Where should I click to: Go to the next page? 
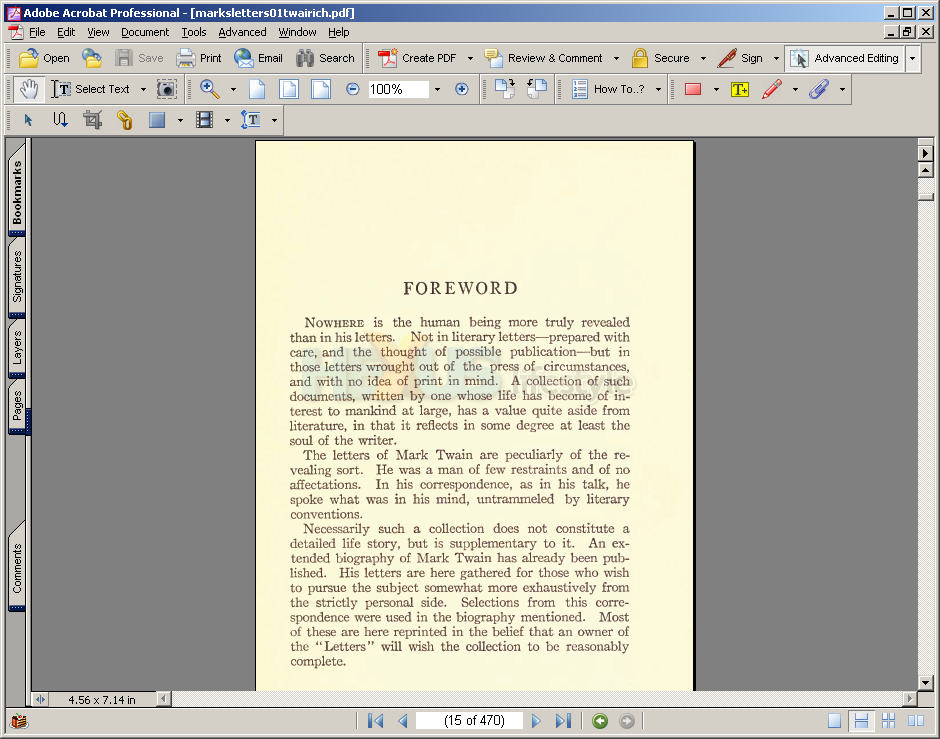click(x=536, y=720)
